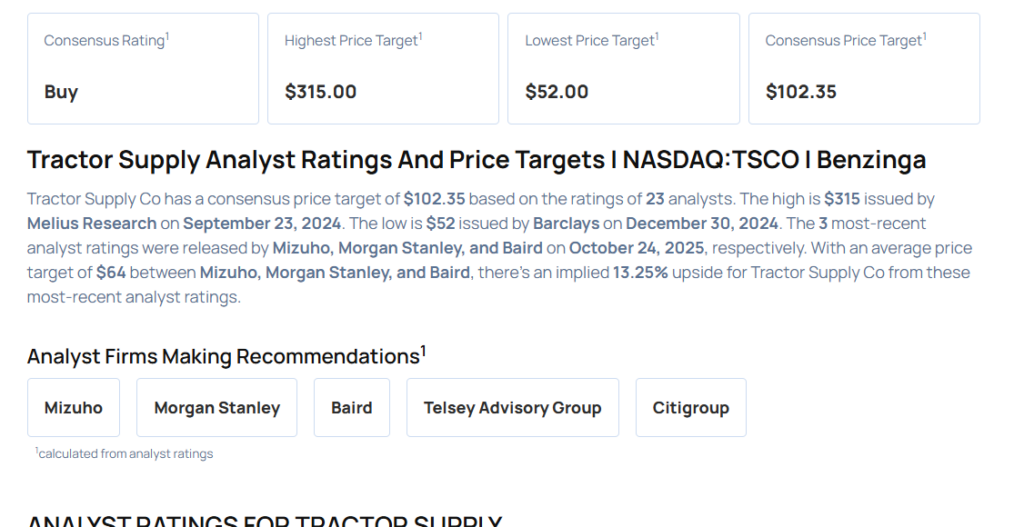Choose the Baird analyst firm button
Screen dimensions: 1024x527
[351, 408]
